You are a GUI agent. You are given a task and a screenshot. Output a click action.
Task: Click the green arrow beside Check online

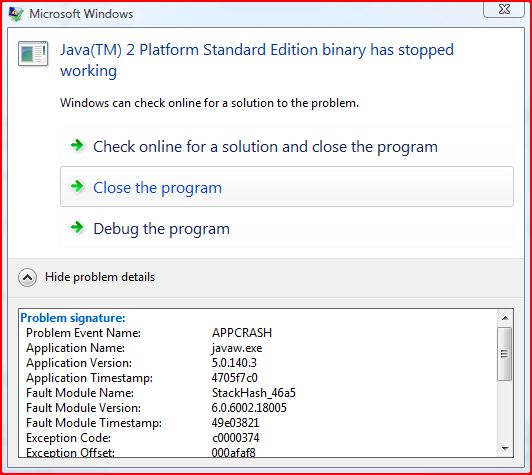coord(77,146)
